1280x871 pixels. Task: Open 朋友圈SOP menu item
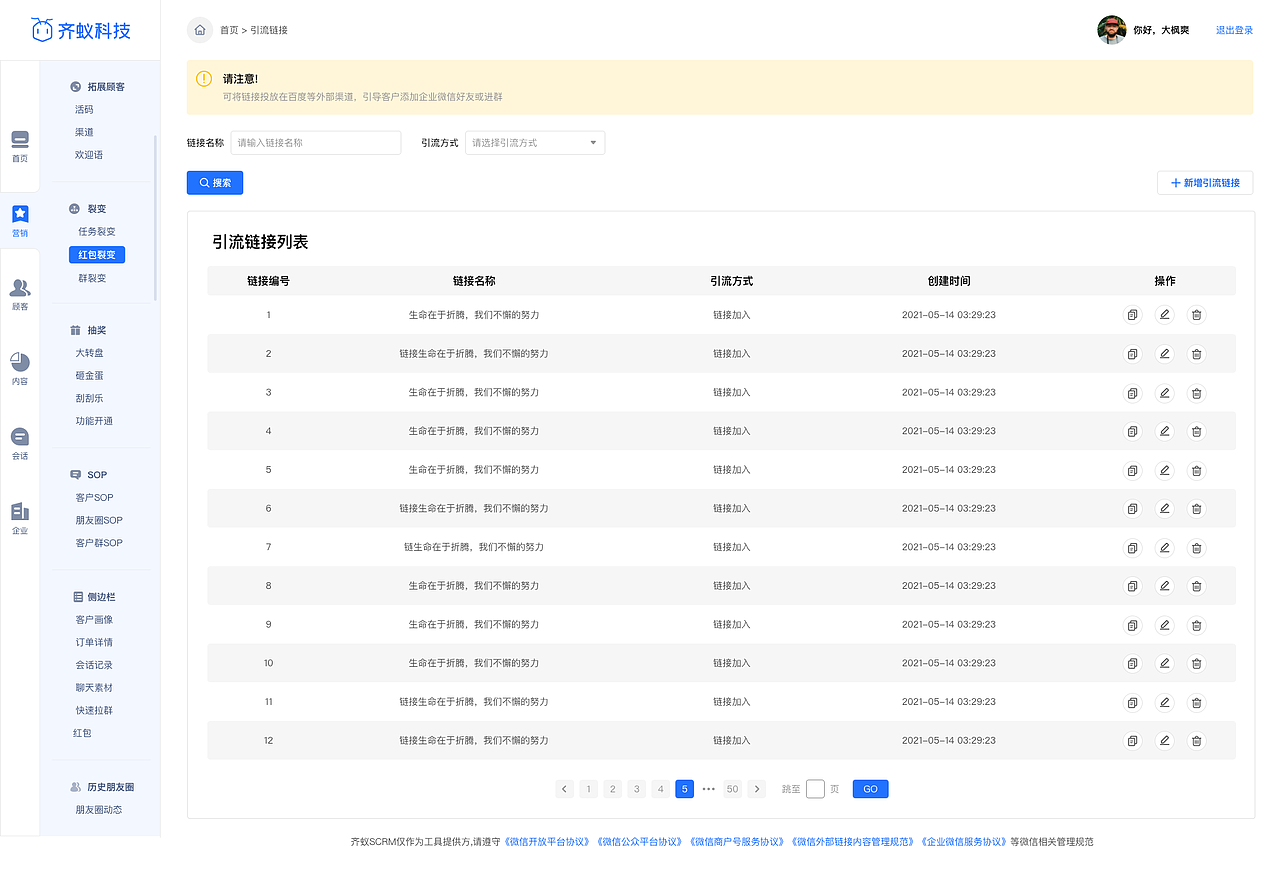click(99, 521)
